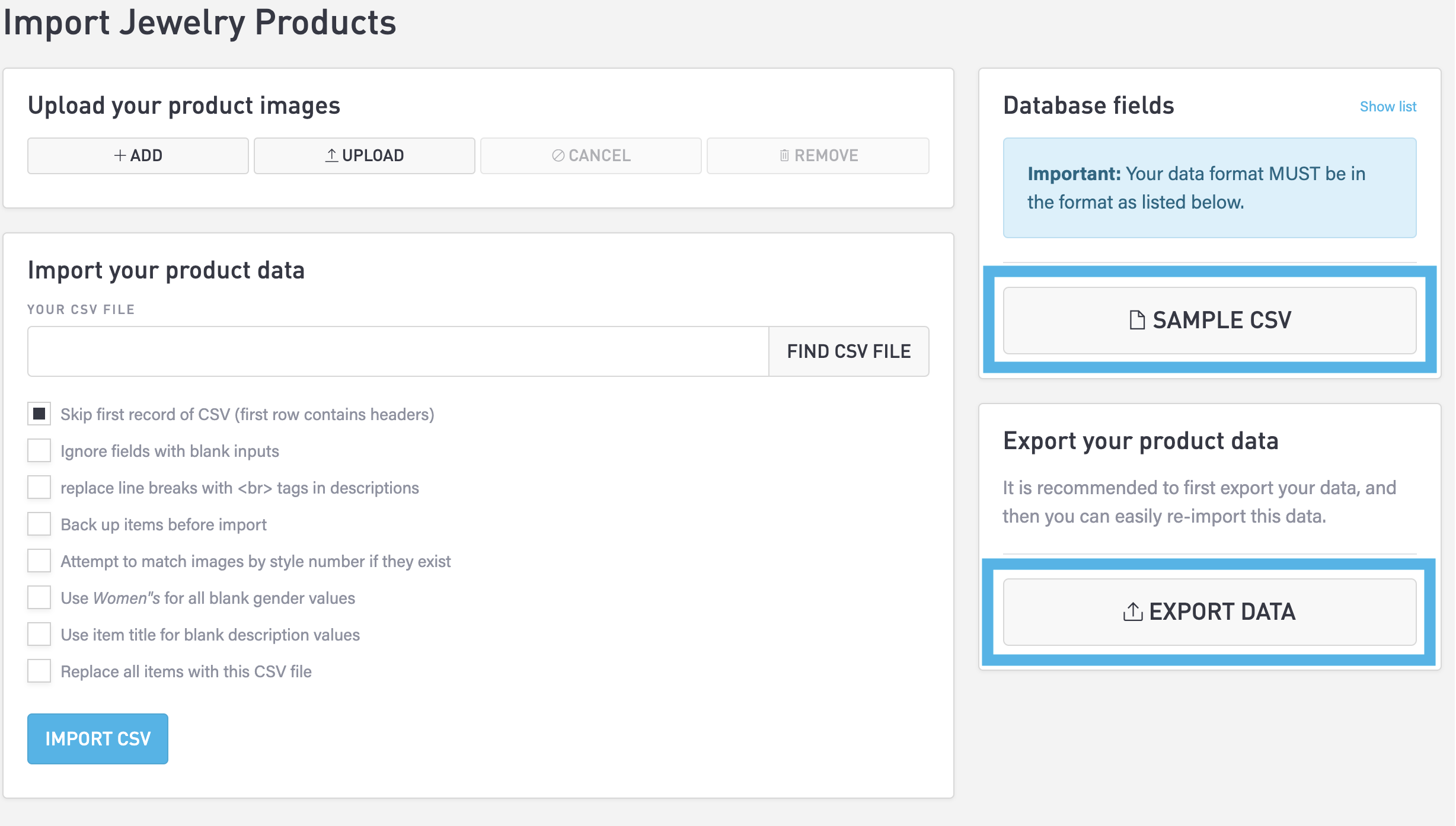The height and width of the screenshot is (826, 1456).
Task: Enable Women's for blank gender values
Action: coord(39,597)
